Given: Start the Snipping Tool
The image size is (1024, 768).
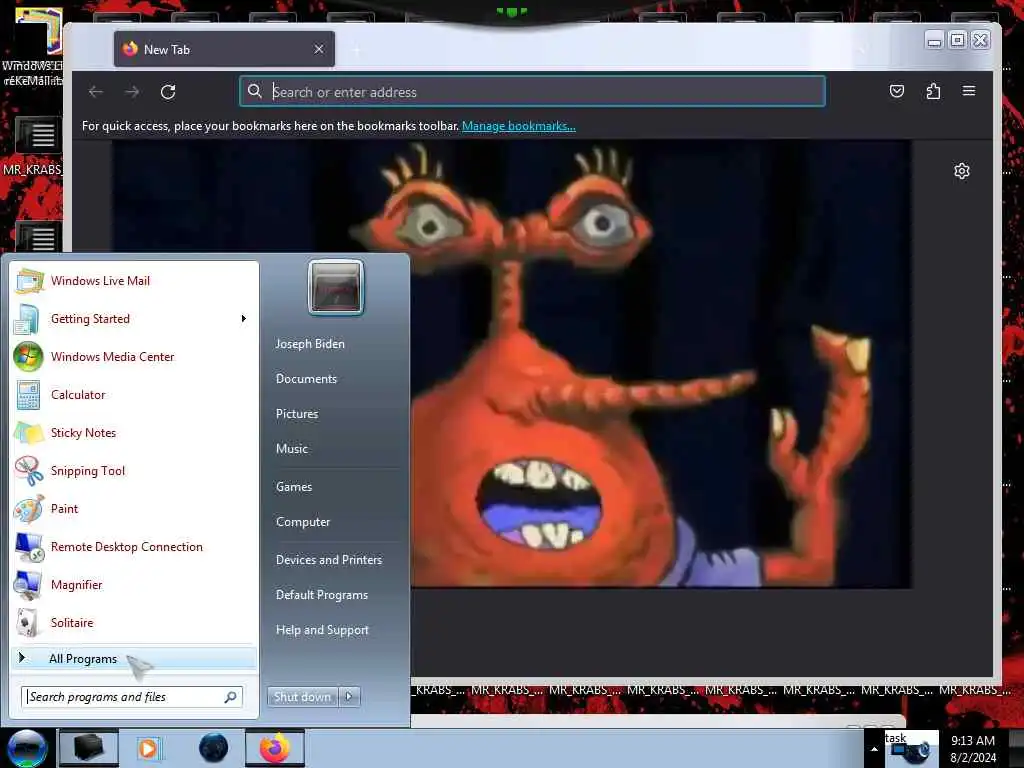Looking at the screenshot, I should (x=134, y=471).
